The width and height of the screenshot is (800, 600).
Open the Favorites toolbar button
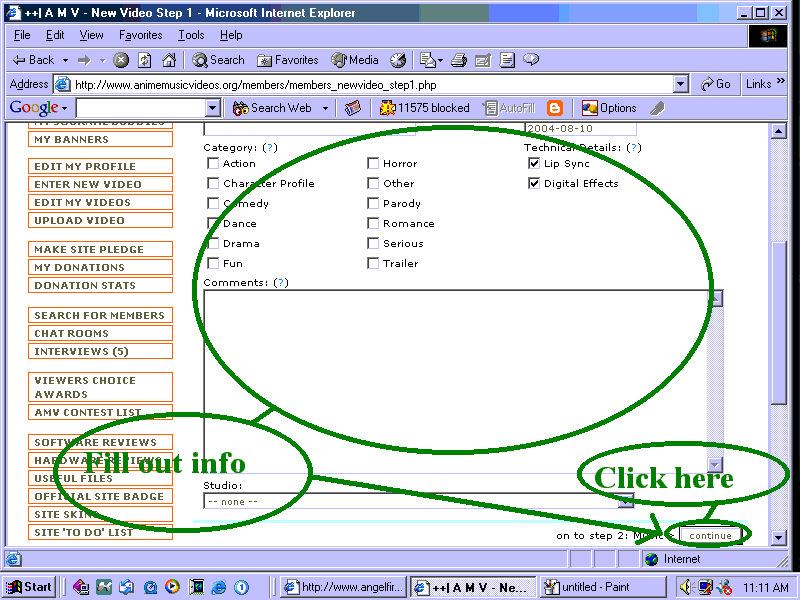288,60
